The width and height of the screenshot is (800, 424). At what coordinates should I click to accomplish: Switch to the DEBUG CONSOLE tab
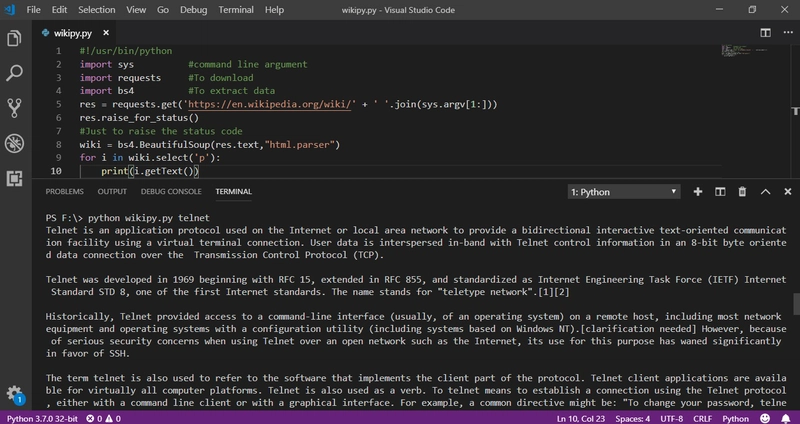171,191
